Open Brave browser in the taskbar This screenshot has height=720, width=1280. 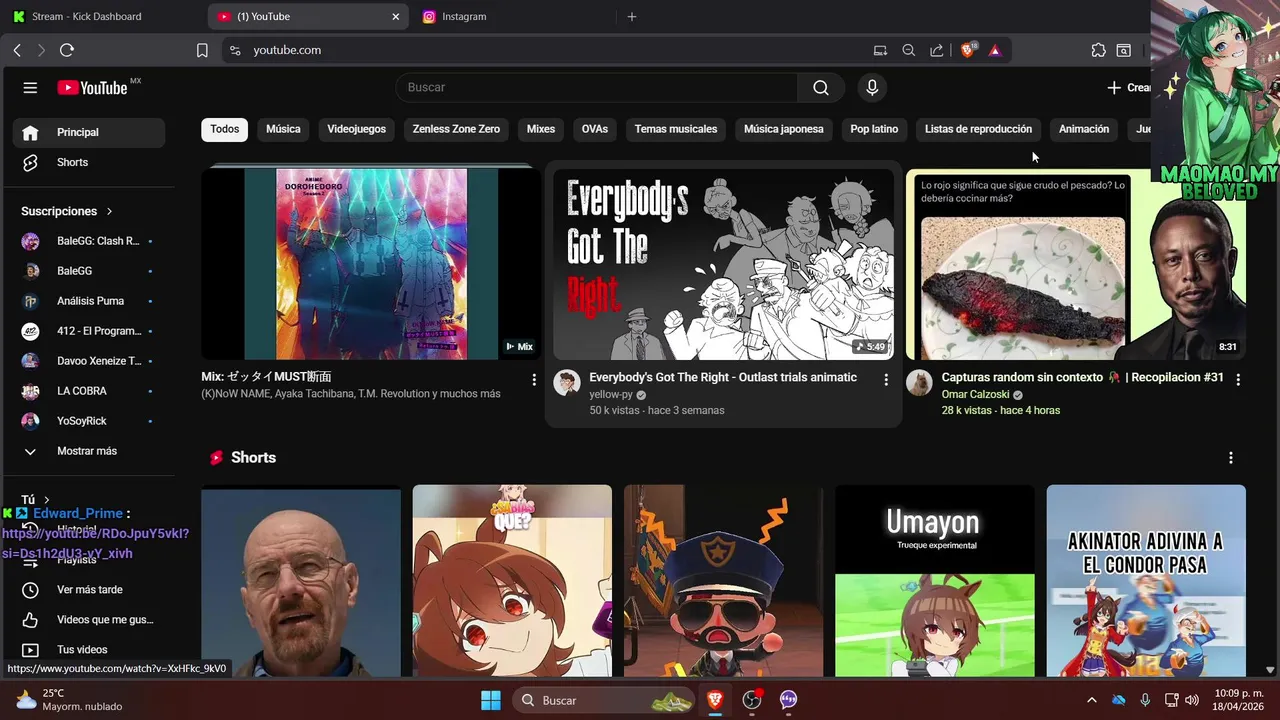click(715, 700)
